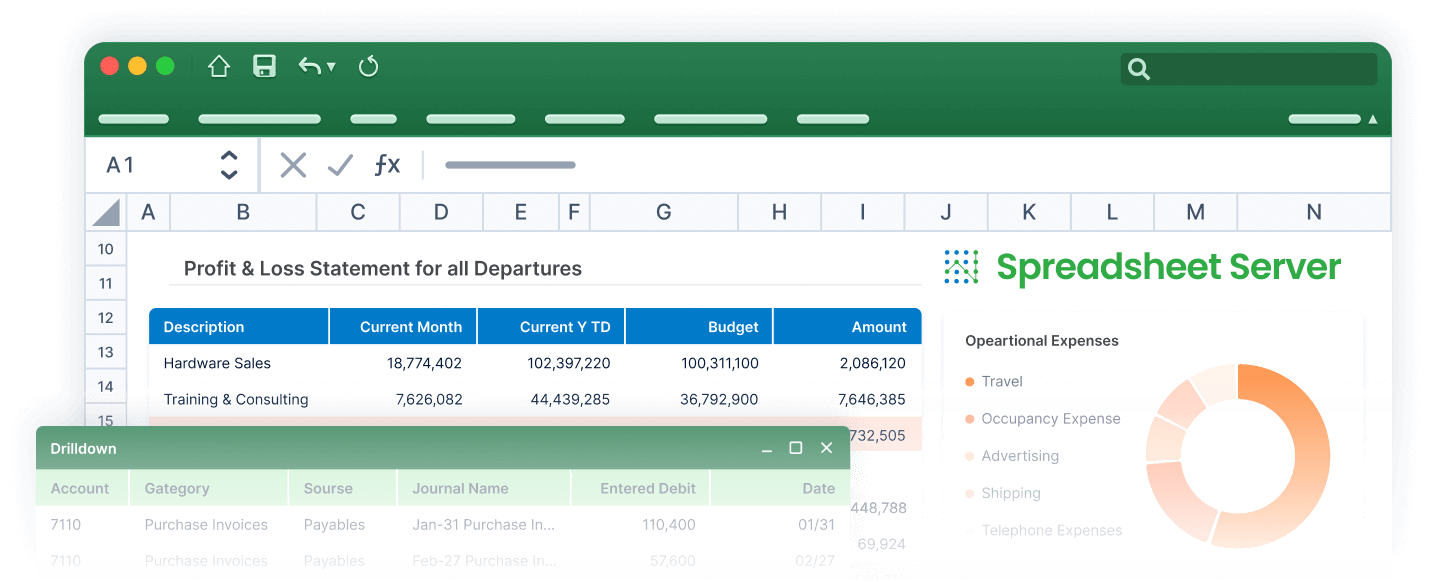Open the Undo history dropdown arrow

[330, 66]
